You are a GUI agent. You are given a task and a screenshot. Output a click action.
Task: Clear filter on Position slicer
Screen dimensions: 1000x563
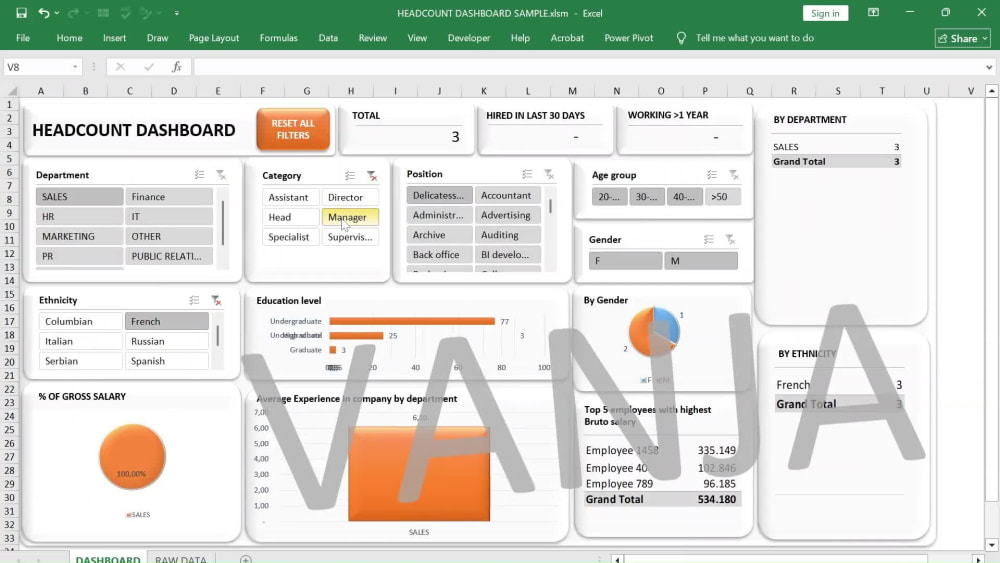point(548,174)
